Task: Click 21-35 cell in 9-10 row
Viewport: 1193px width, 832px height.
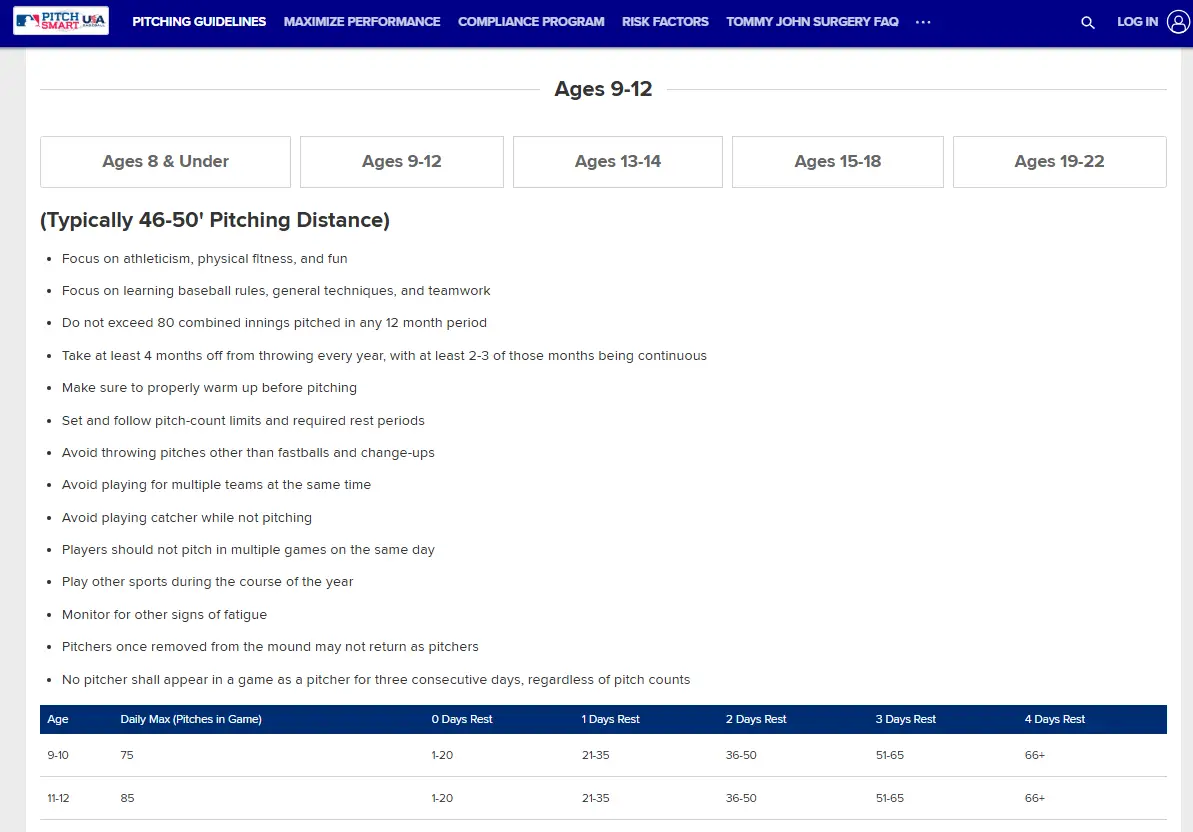Action: pos(596,755)
